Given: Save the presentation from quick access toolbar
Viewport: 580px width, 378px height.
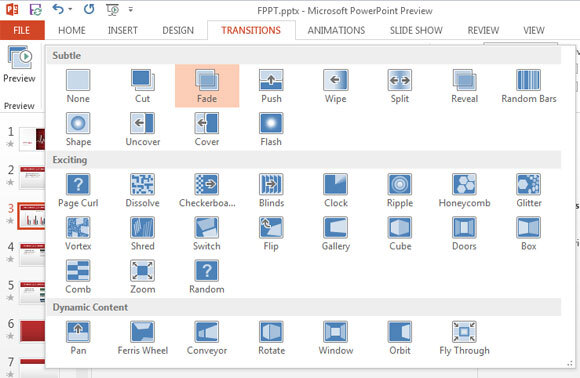Looking at the screenshot, I should click(36, 9).
